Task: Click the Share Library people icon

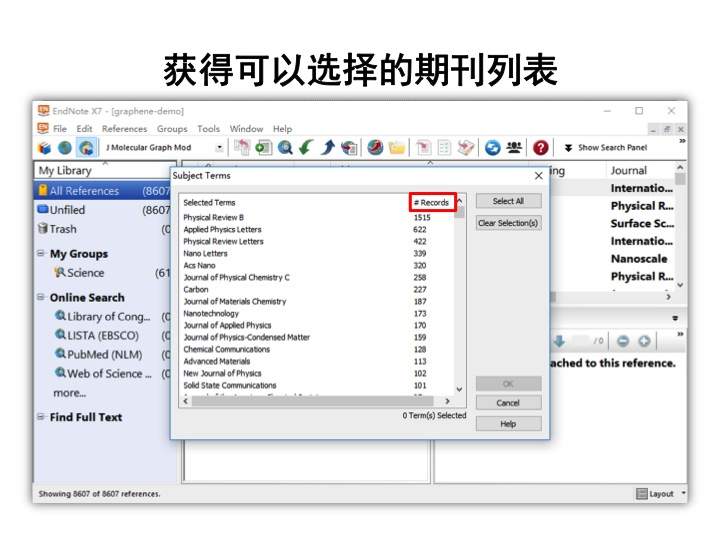Action: point(514,147)
